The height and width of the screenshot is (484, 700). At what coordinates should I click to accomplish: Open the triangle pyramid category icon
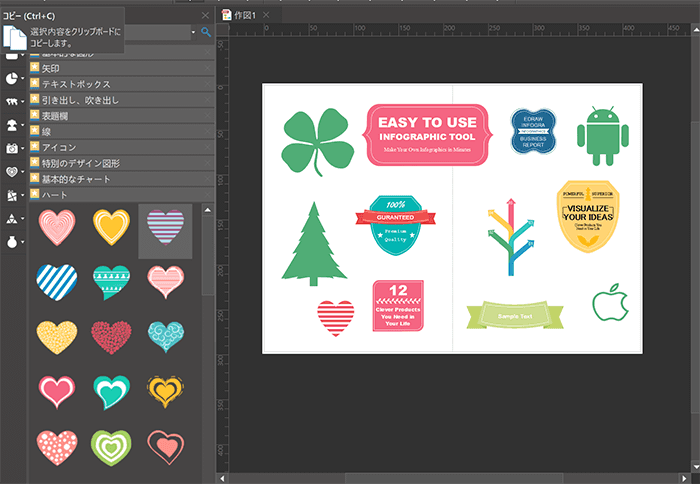[x=12, y=218]
